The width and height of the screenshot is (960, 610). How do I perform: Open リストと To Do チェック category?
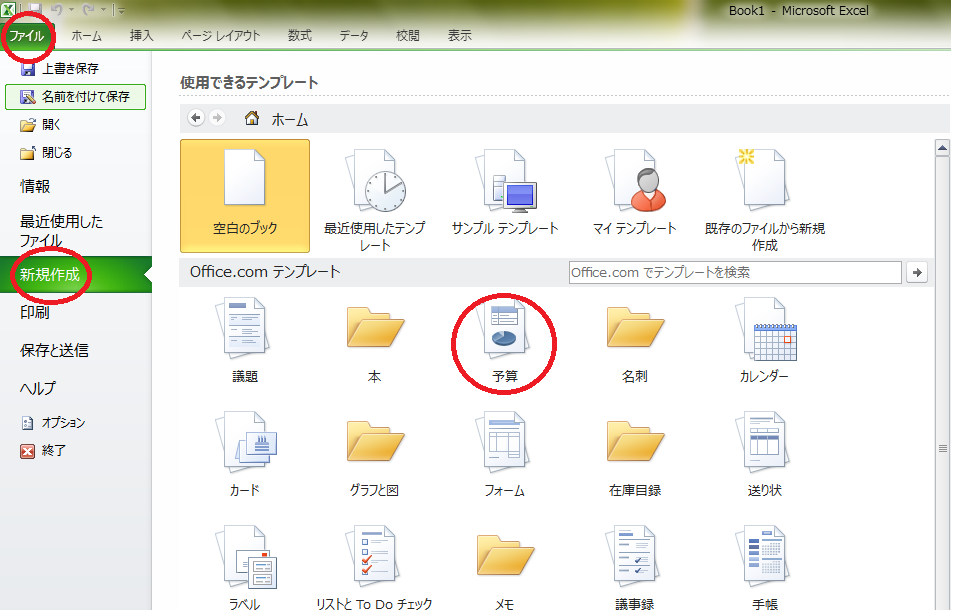375,567
